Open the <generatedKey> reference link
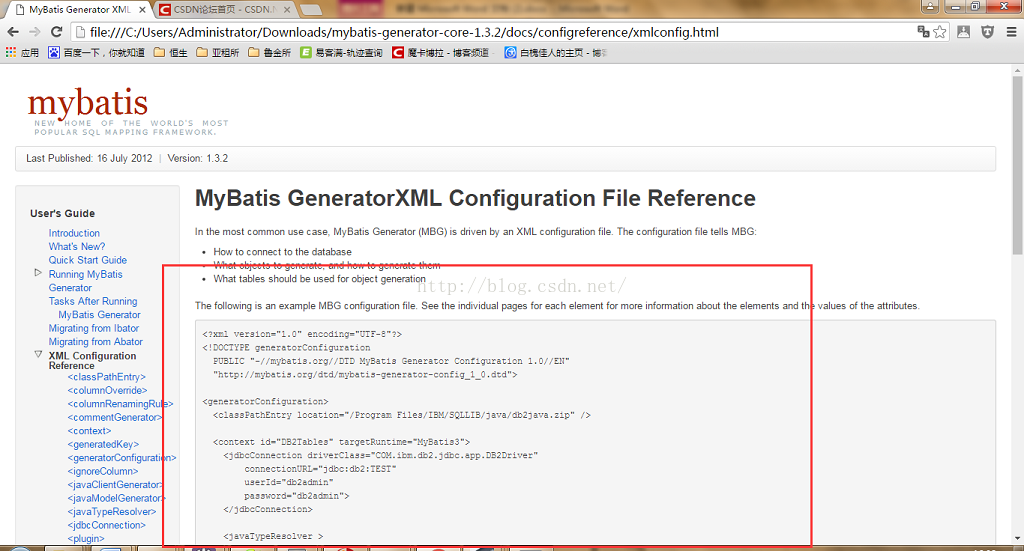 coord(103,445)
